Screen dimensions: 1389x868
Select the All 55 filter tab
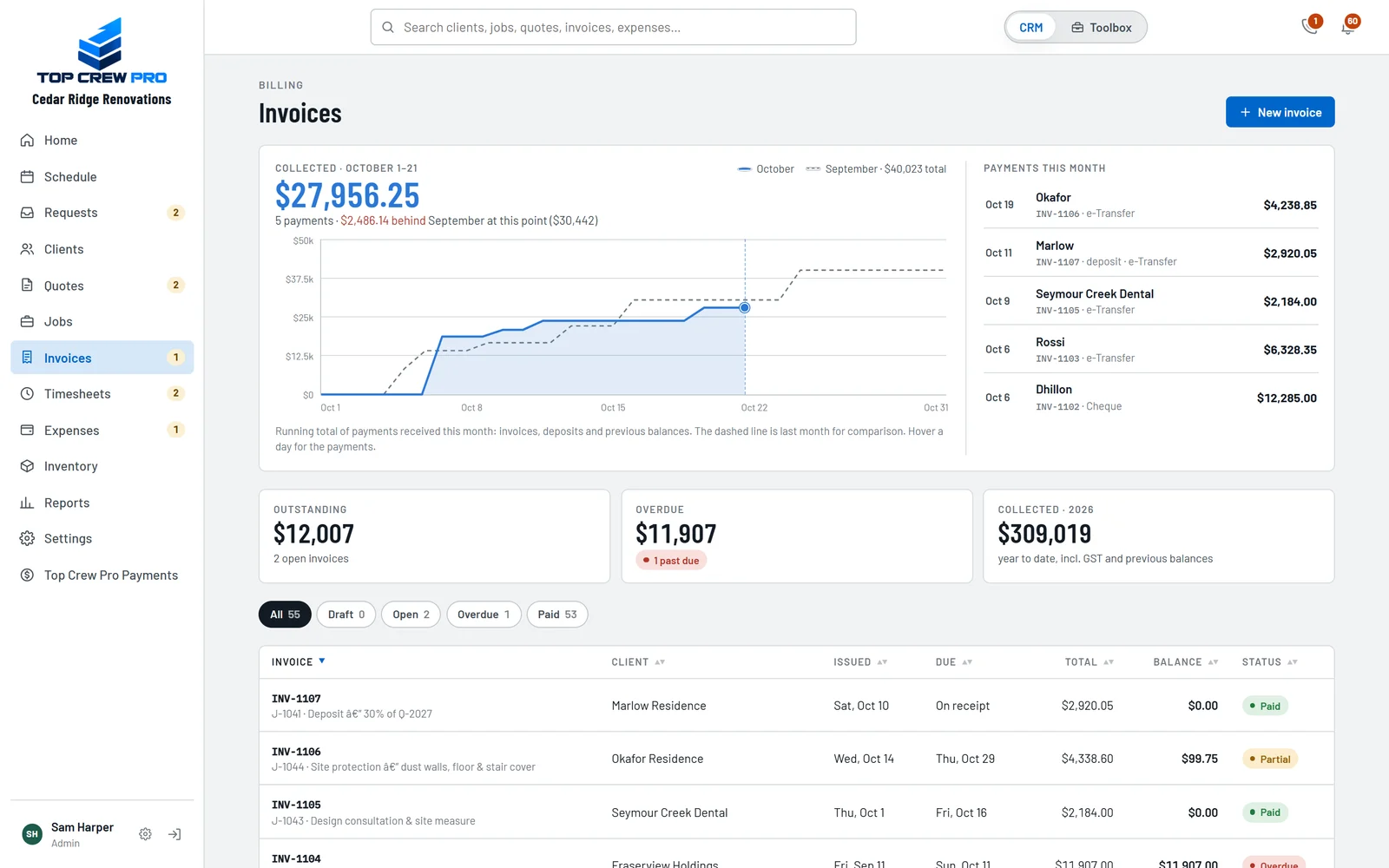[285, 615]
